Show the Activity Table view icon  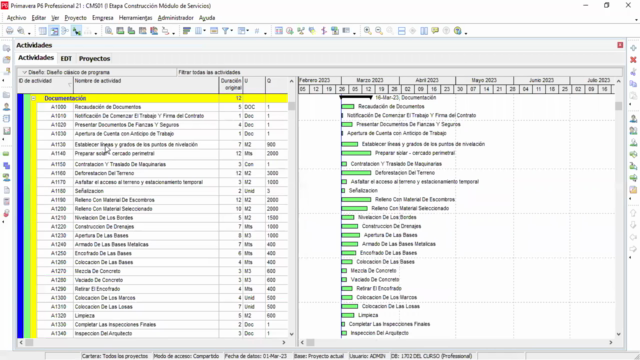tap(42, 31)
